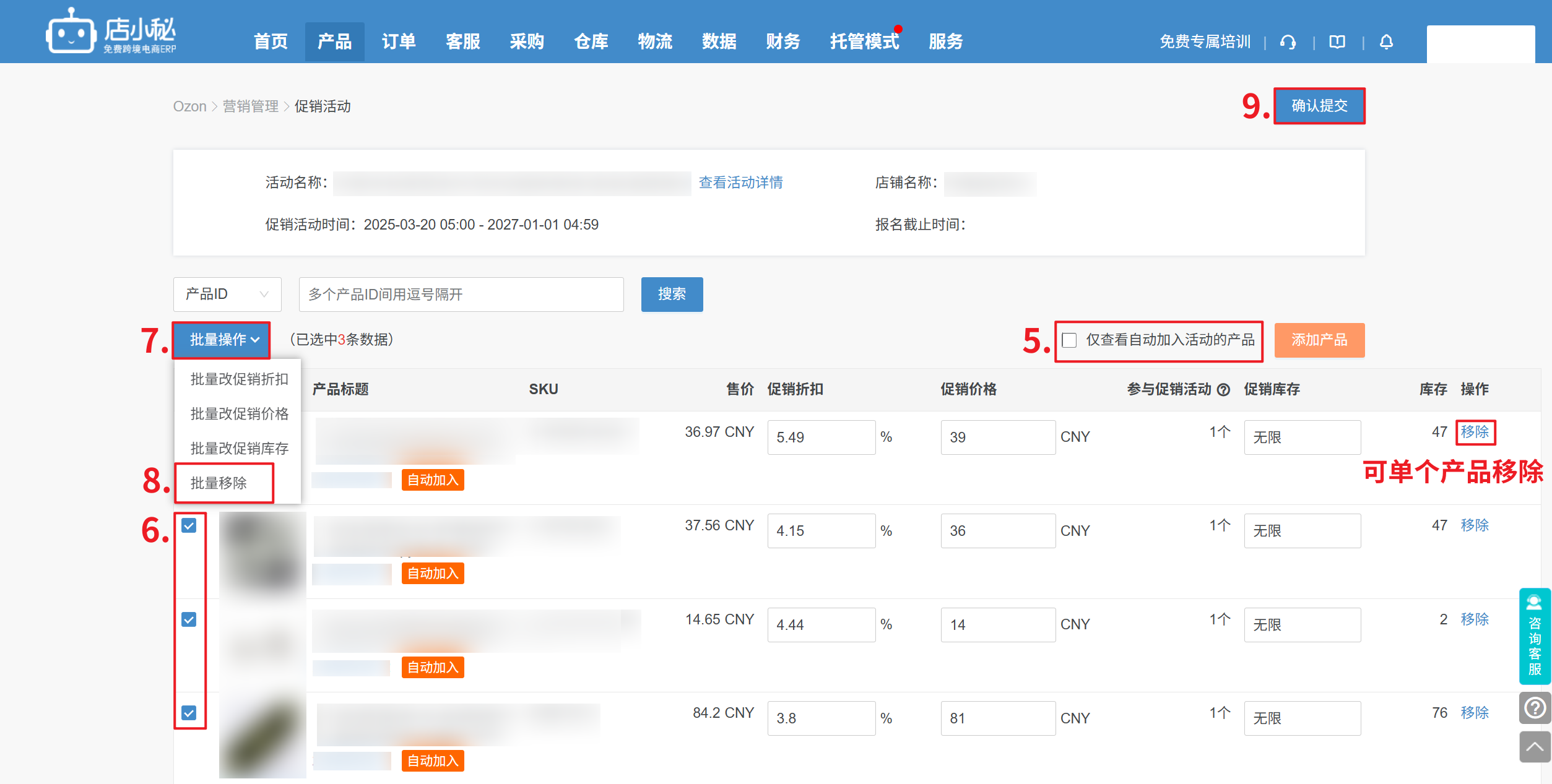1552x784 pixels.
Task: Uncheck the 37.56 CNY product row checkbox
Action: (x=189, y=526)
